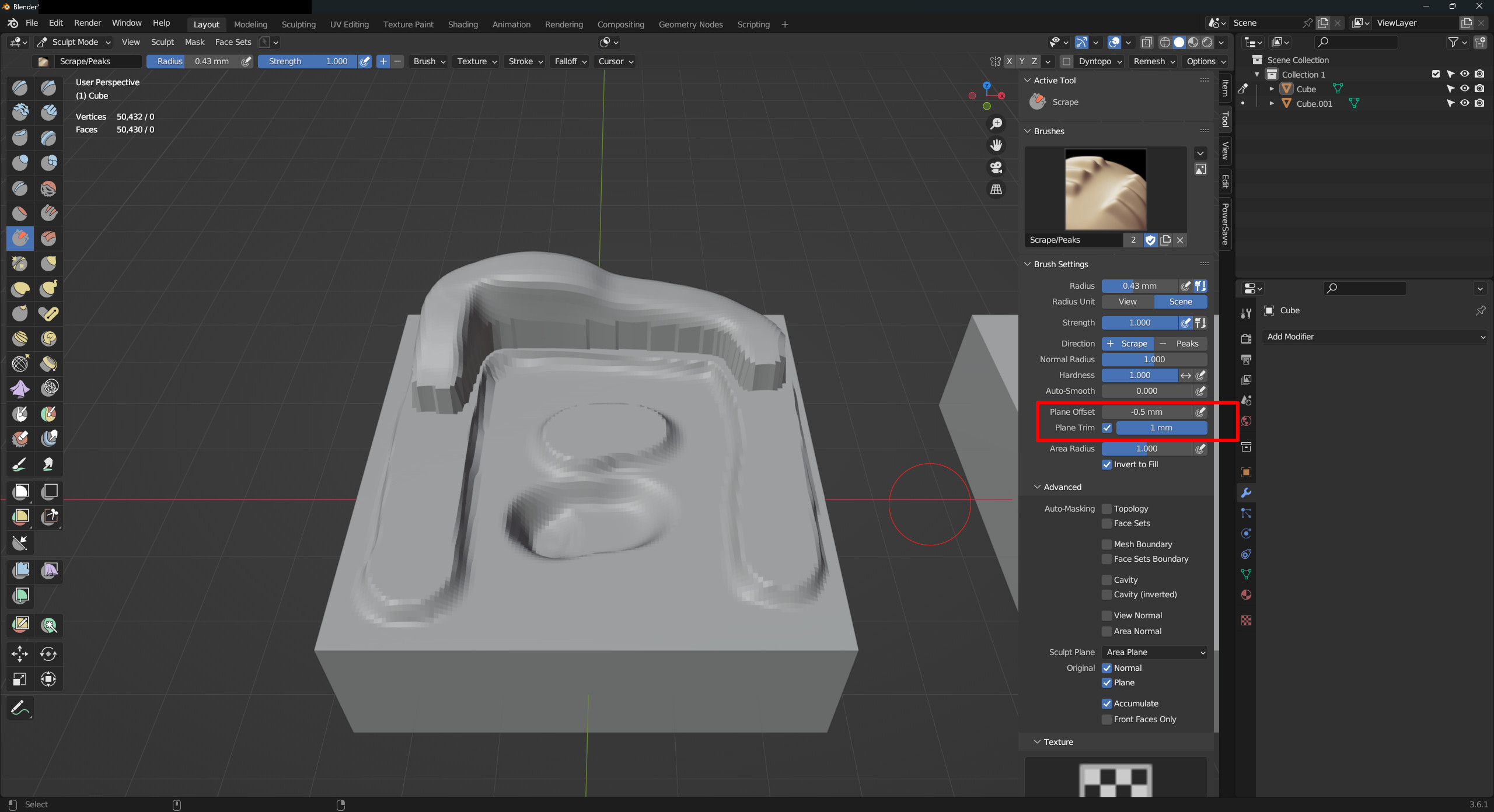Toggle the camera view icon
Screen dimensions: 1494x812
point(996,168)
